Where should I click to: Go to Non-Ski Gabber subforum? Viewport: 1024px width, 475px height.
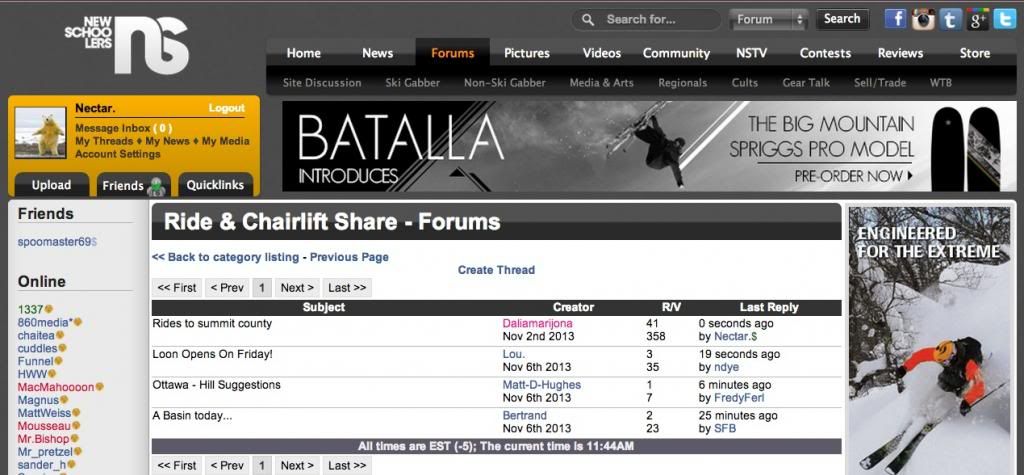coord(505,83)
